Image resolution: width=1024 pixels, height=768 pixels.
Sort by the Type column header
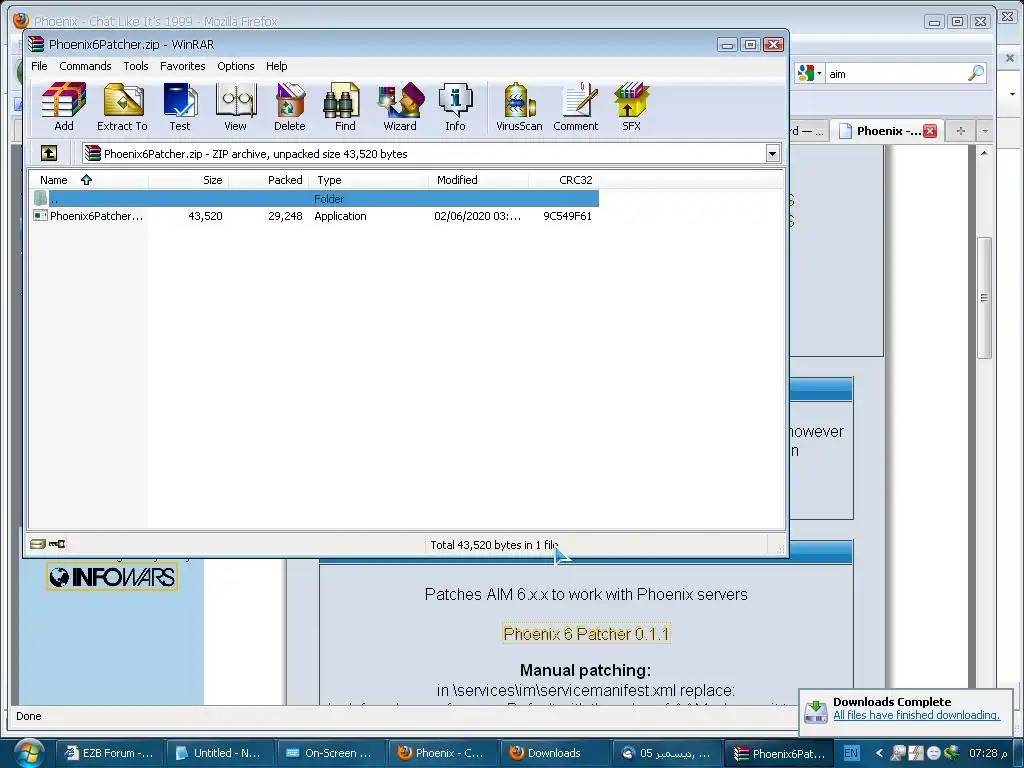pos(369,180)
